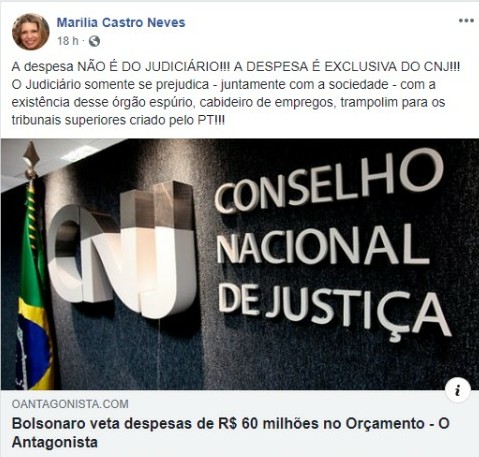Click the Brazilian flag in the preview image
This screenshot has width=479, height=457.
(33, 286)
